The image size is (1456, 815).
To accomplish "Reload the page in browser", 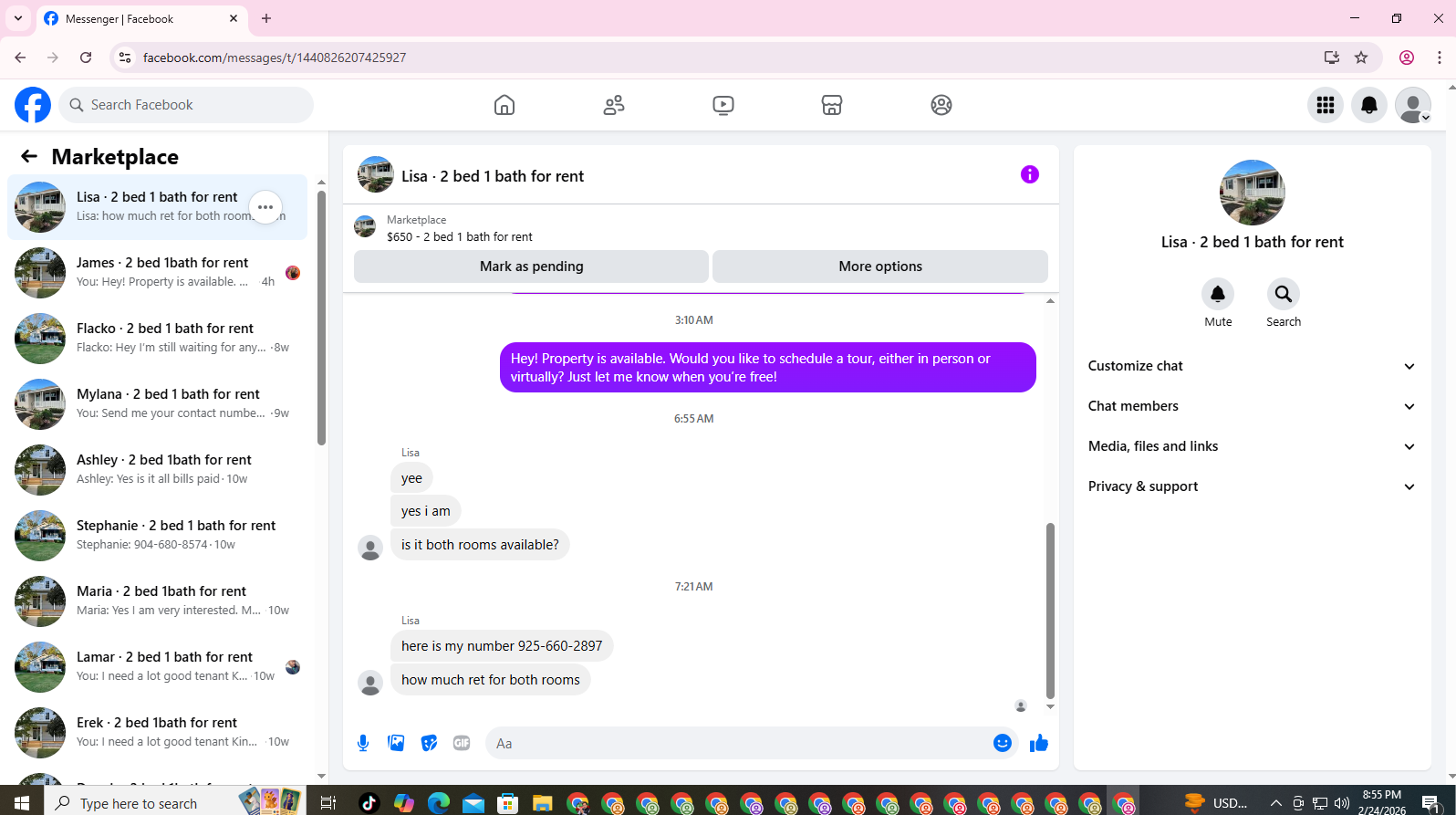I will [86, 57].
